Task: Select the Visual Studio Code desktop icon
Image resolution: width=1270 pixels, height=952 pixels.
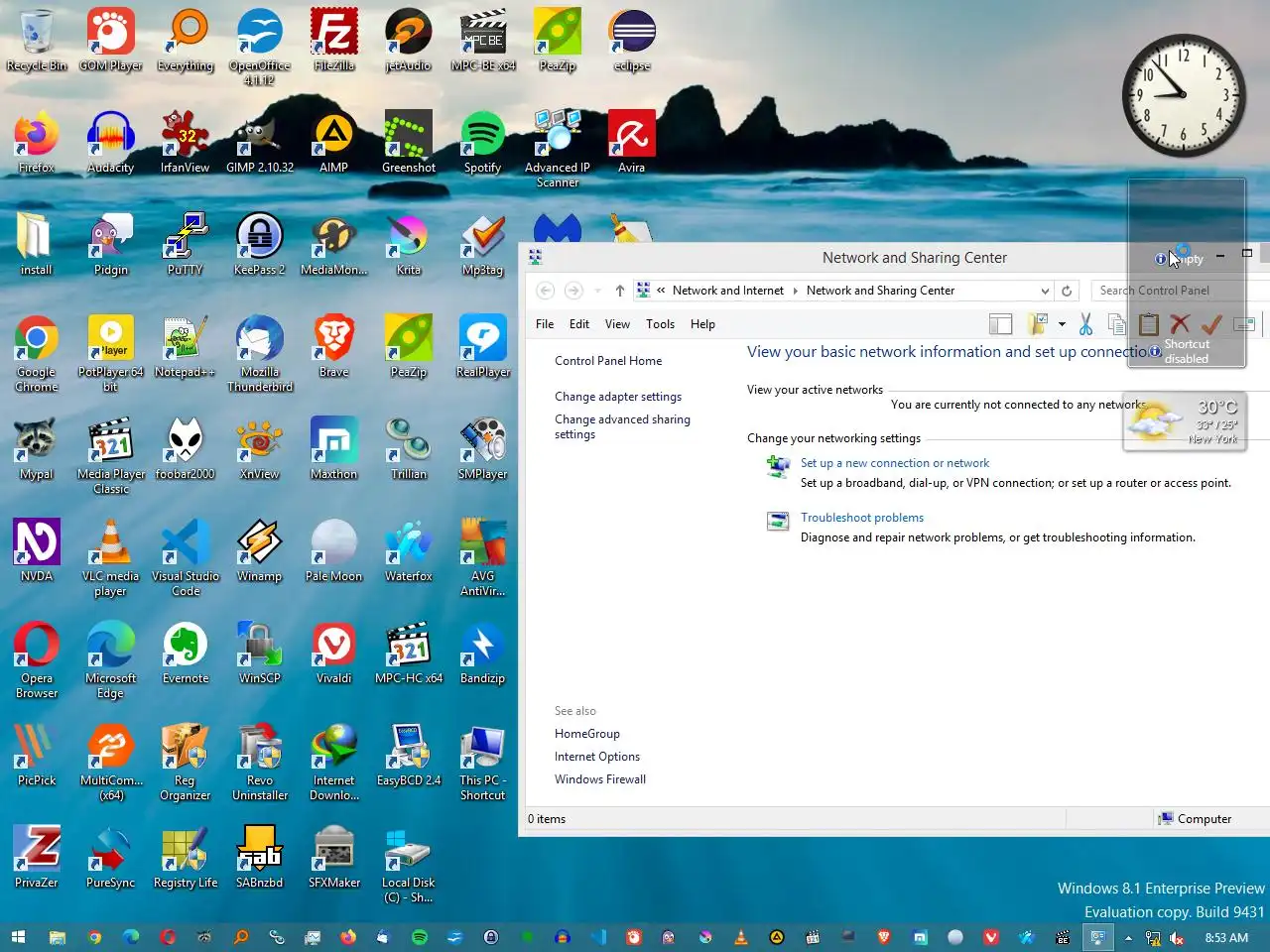Action: click(x=186, y=557)
